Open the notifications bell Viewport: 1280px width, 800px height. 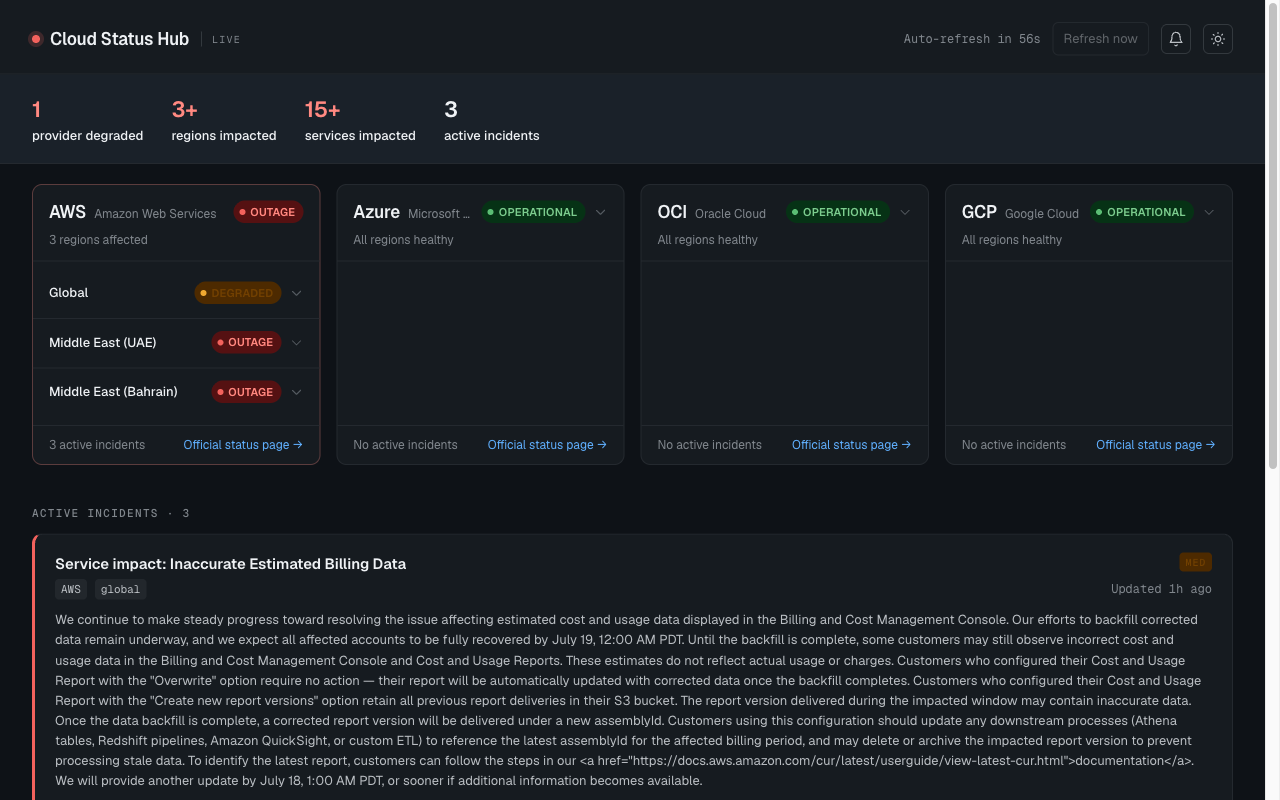point(1176,39)
